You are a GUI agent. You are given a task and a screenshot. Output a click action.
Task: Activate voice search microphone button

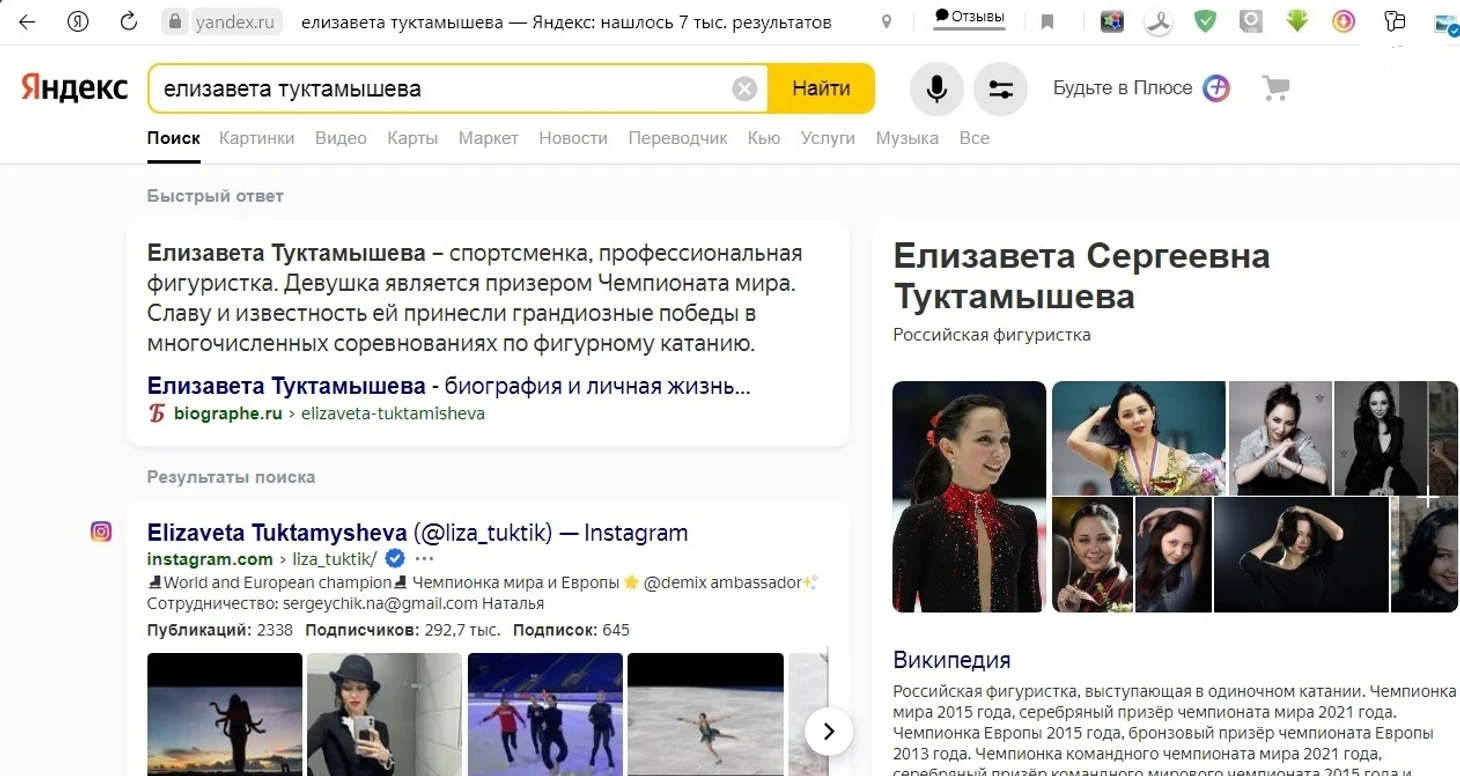point(936,89)
